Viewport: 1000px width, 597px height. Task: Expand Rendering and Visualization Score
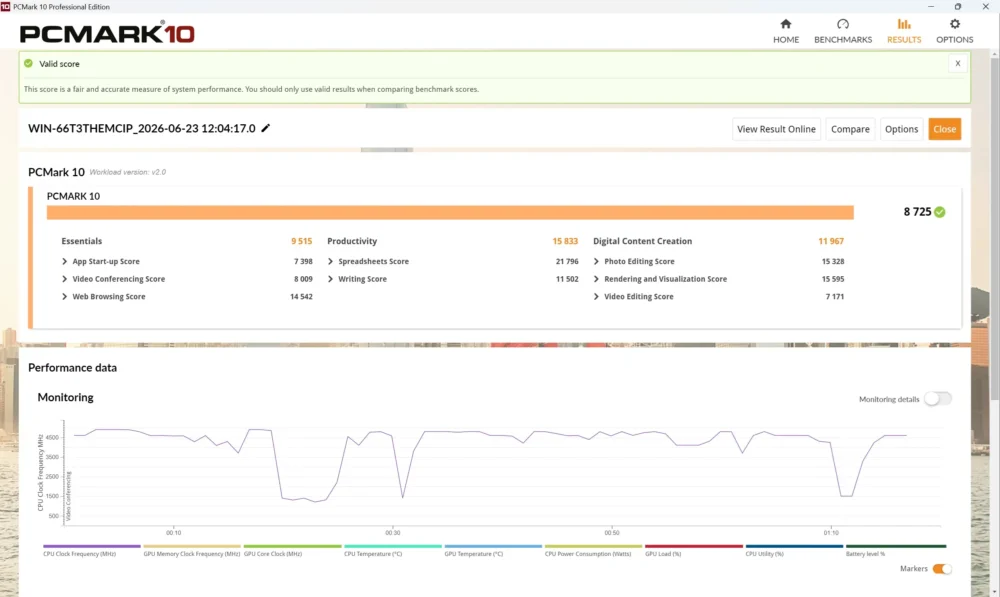[596, 279]
